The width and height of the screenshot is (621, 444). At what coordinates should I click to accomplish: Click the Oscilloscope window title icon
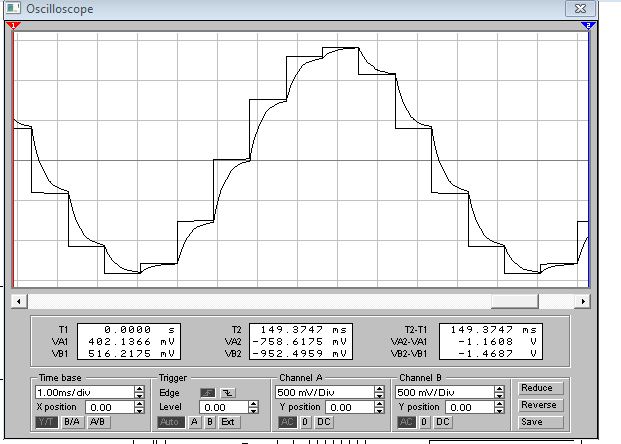pyautogui.click(x=13, y=8)
